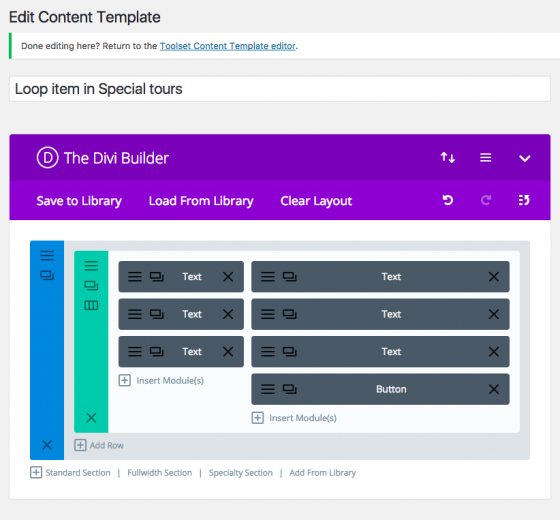560x520 pixels.
Task: Click the up-down arrows icon in Divi header
Action: (448, 158)
